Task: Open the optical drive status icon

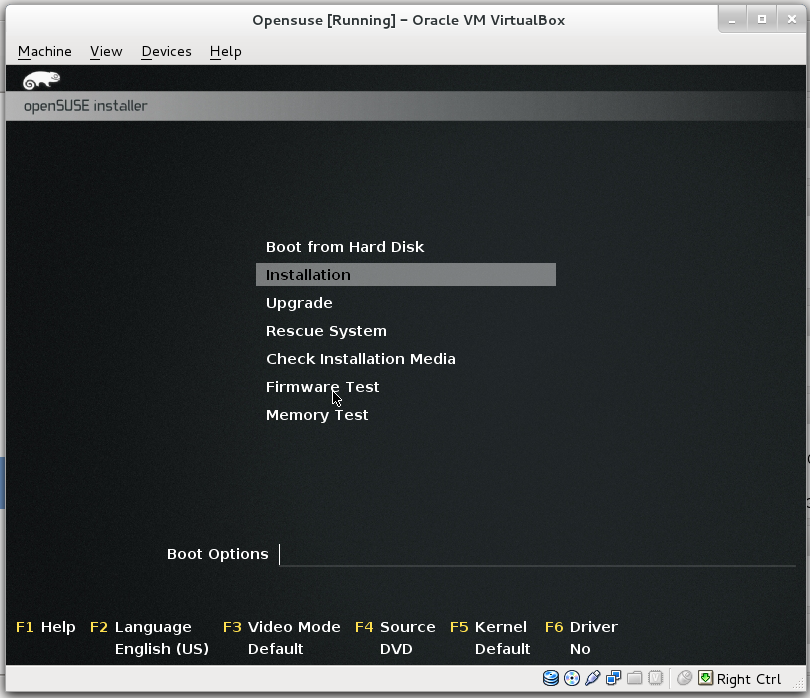Action: [x=571, y=678]
